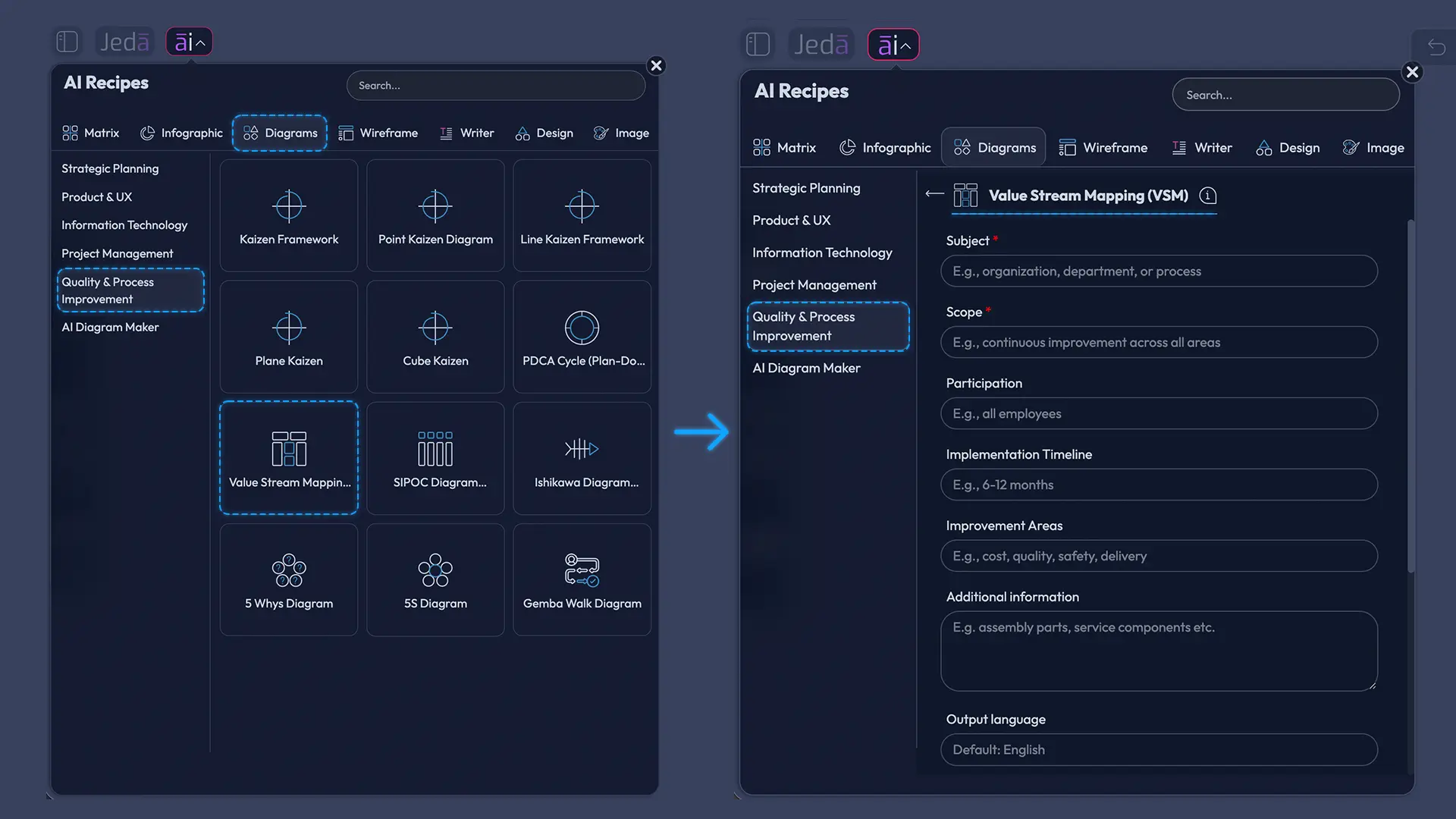Click the undo arrow icon at top right
Image resolution: width=1456 pixels, height=819 pixels.
coord(1436,47)
